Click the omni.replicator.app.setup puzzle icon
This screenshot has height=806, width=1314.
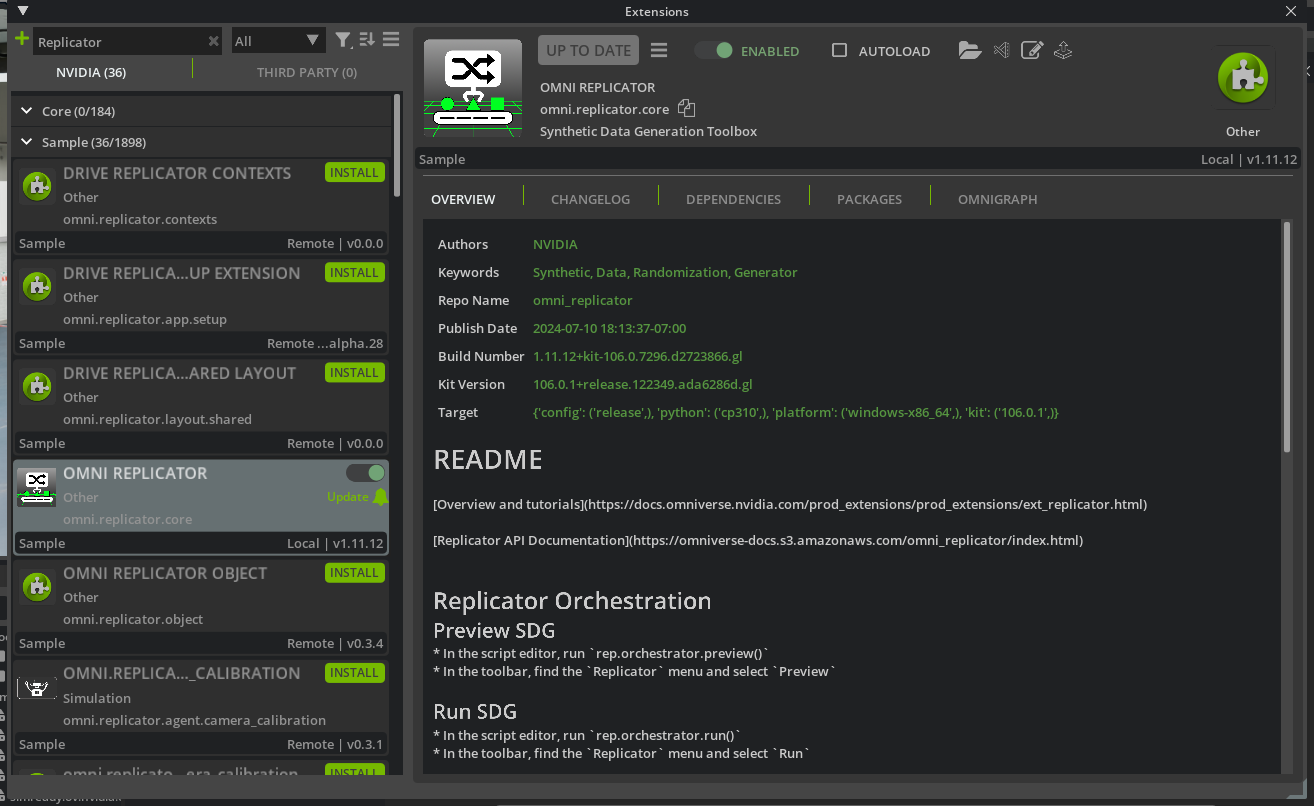click(37, 286)
